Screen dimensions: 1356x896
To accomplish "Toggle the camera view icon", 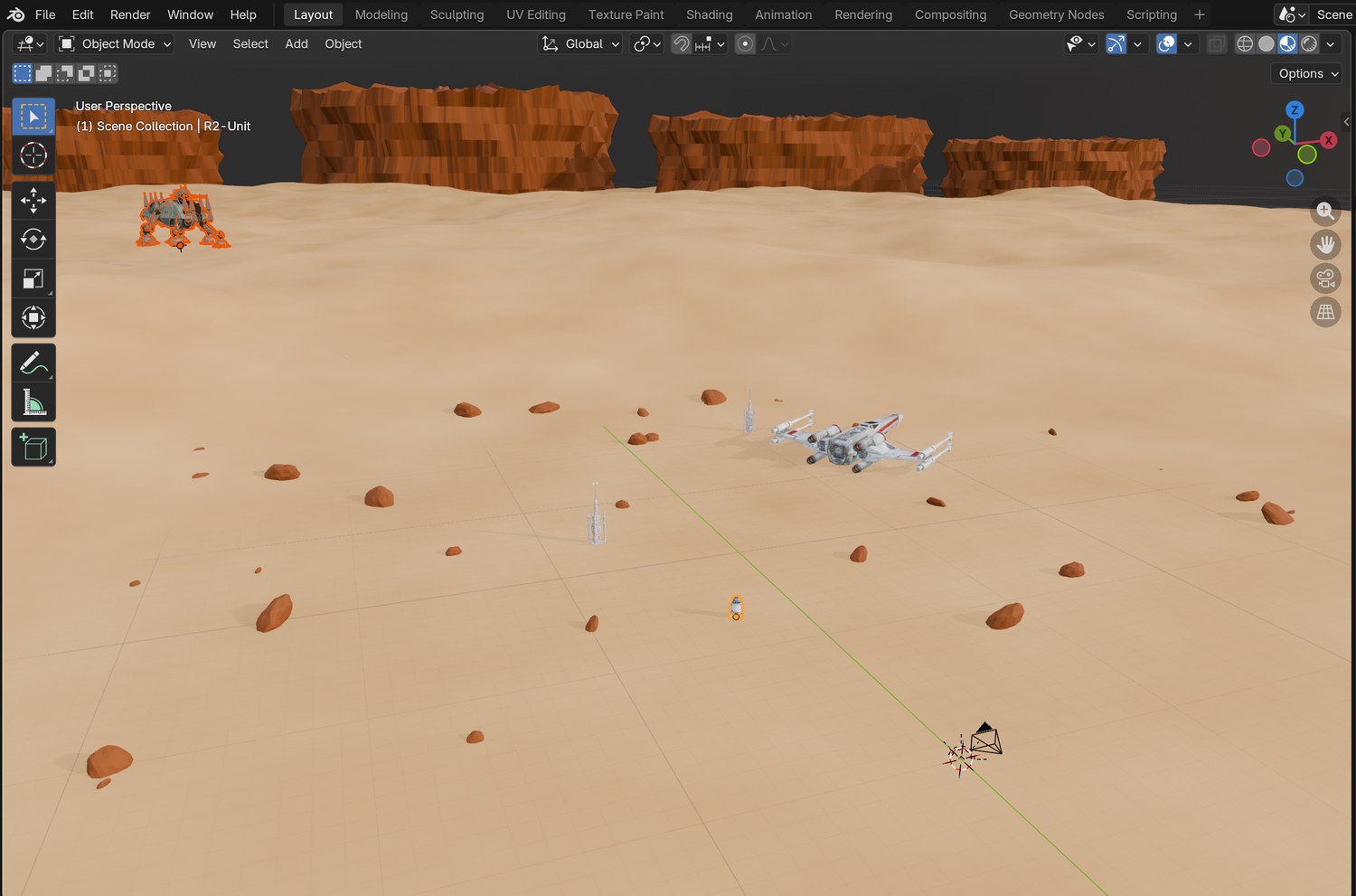I will click(x=1325, y=278).
